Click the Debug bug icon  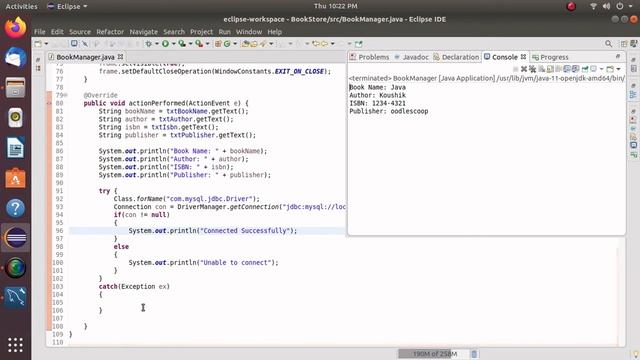point(149,44)
